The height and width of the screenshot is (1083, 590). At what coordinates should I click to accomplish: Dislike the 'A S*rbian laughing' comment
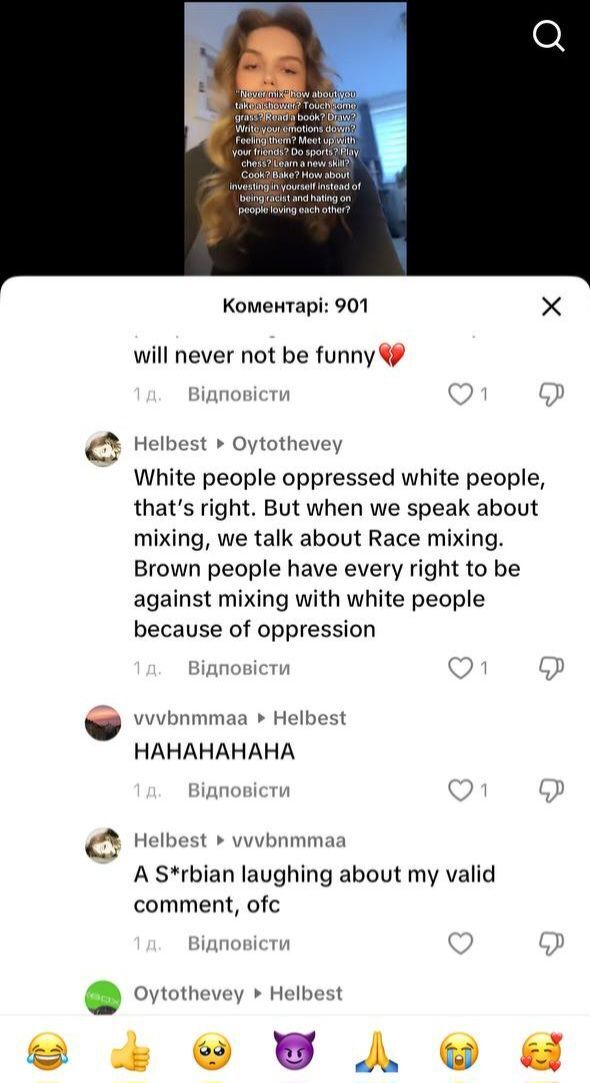pos(551,943)
